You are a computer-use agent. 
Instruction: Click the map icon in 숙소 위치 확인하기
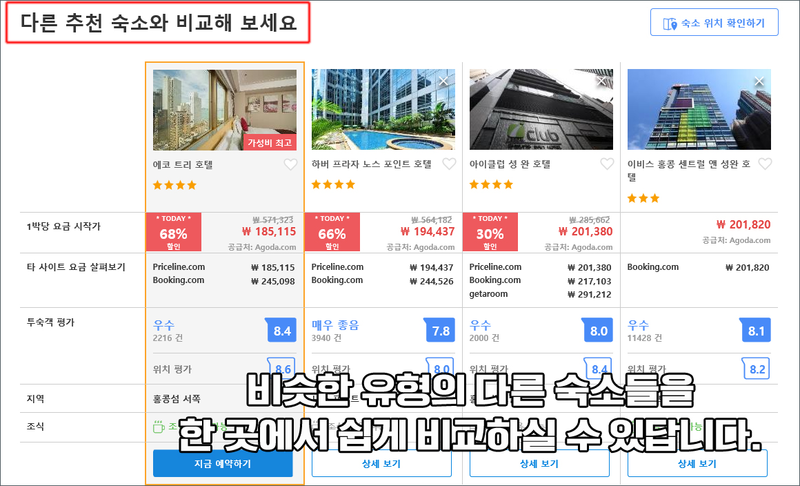[x=670, y=23]
